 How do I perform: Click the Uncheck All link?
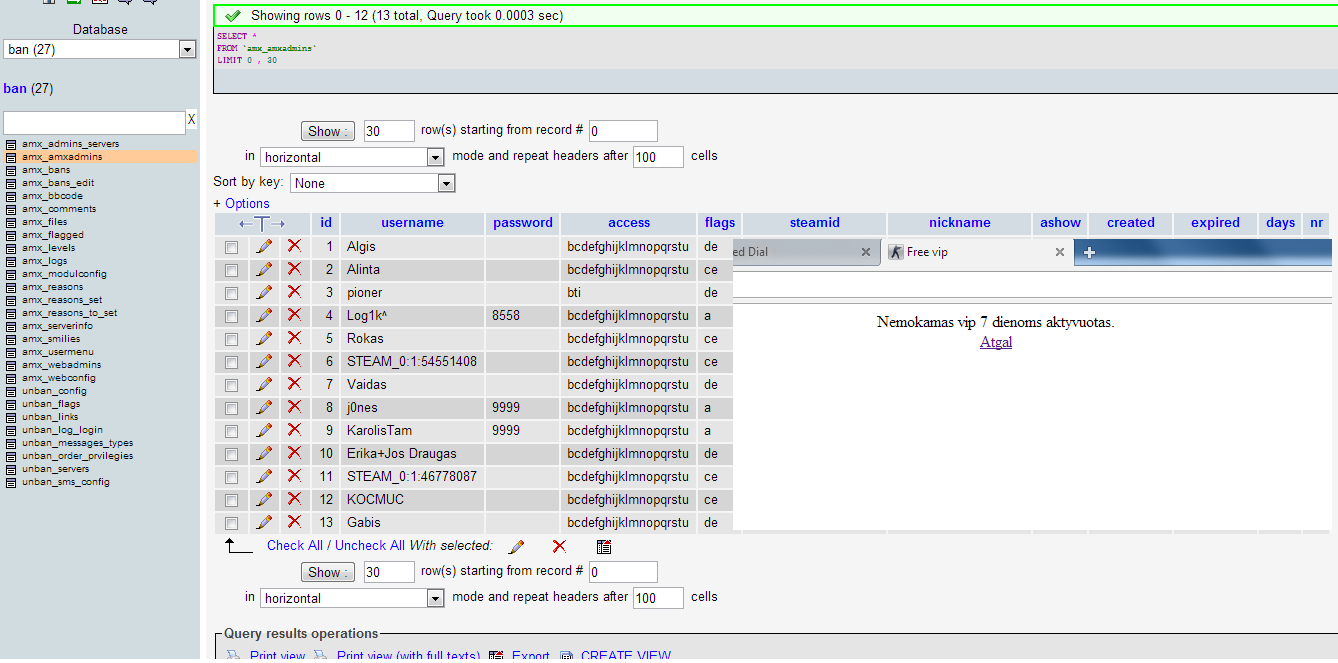tap(370, 546)
